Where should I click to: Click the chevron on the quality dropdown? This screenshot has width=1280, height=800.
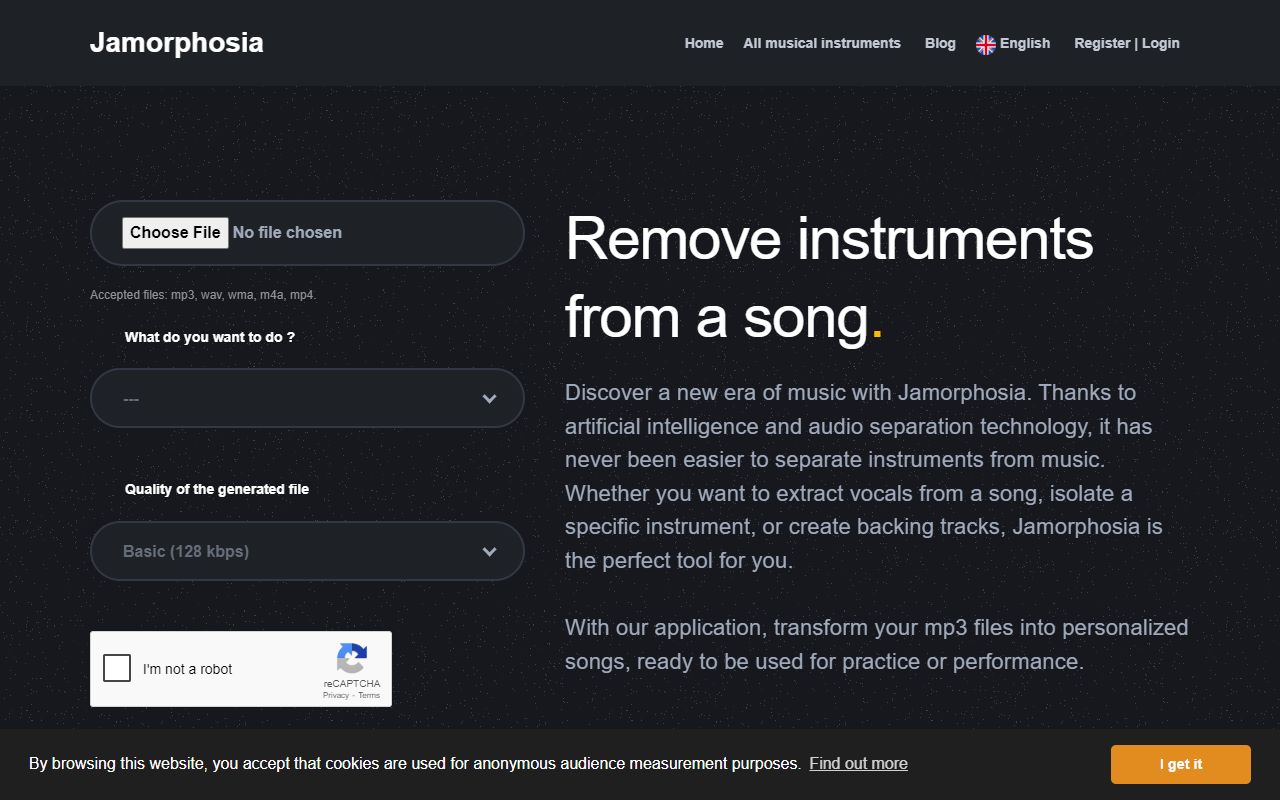(x=489, y=551)
